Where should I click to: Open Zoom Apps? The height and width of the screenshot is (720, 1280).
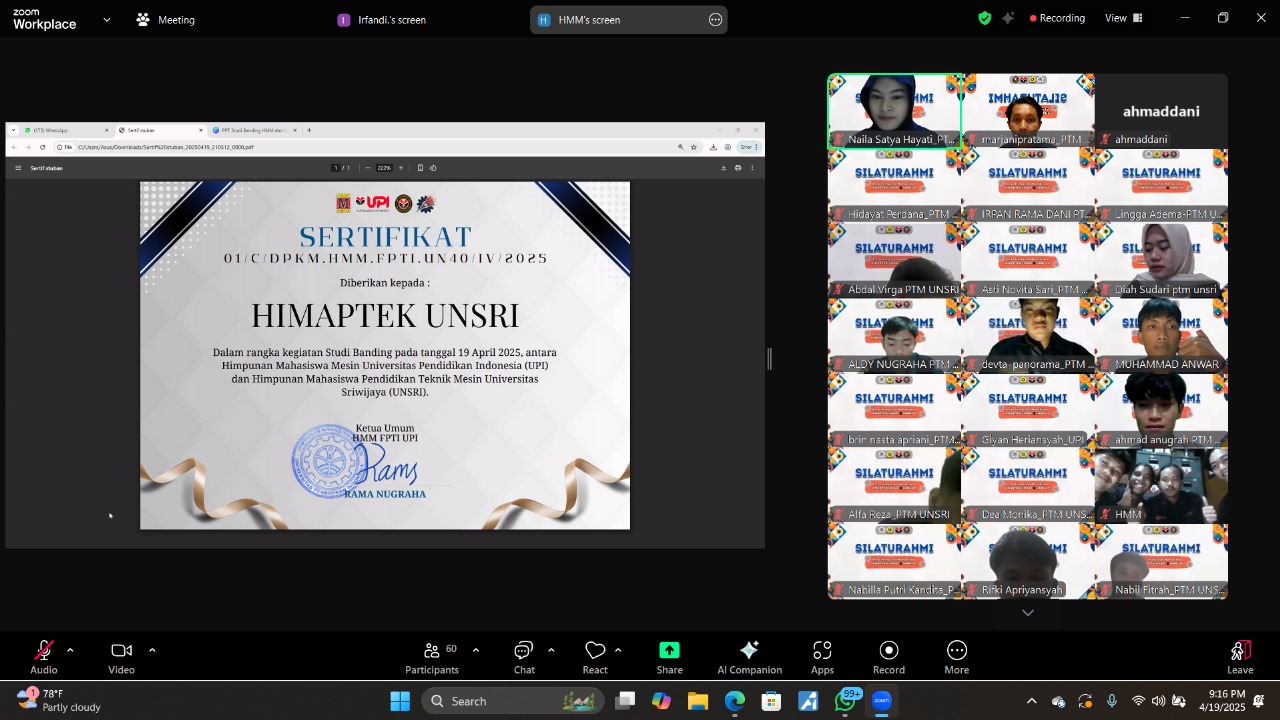[x=822, y=657]
